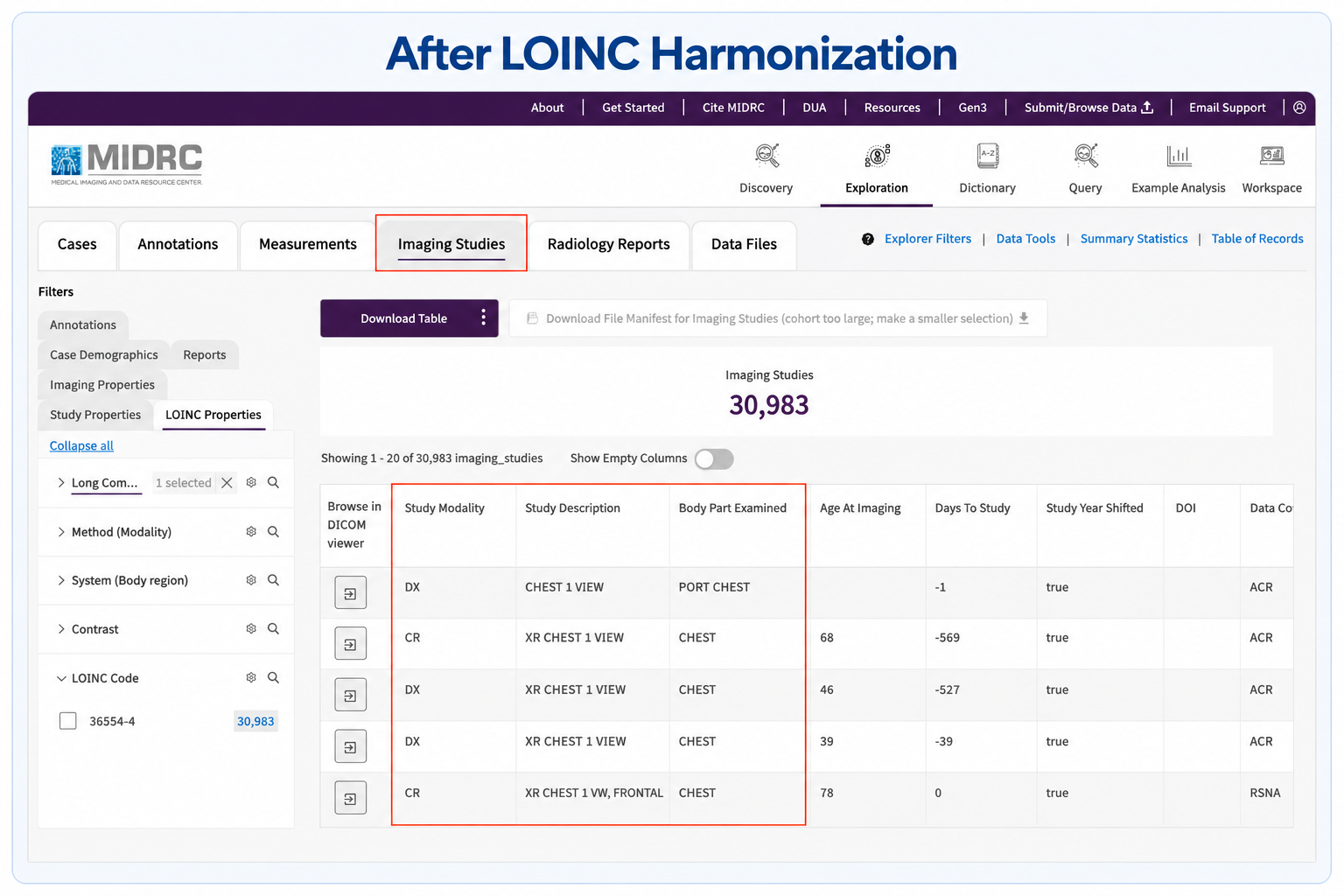
Task: Open Cite MIDRC in top navigation
Action: point(733,108)
